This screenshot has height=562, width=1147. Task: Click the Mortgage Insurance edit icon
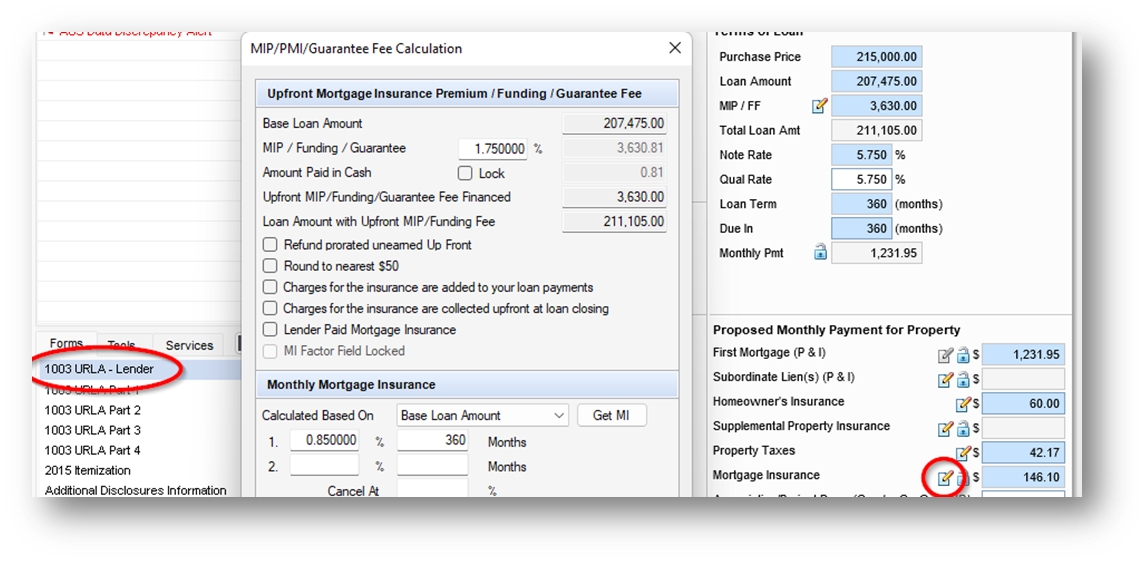945,478
